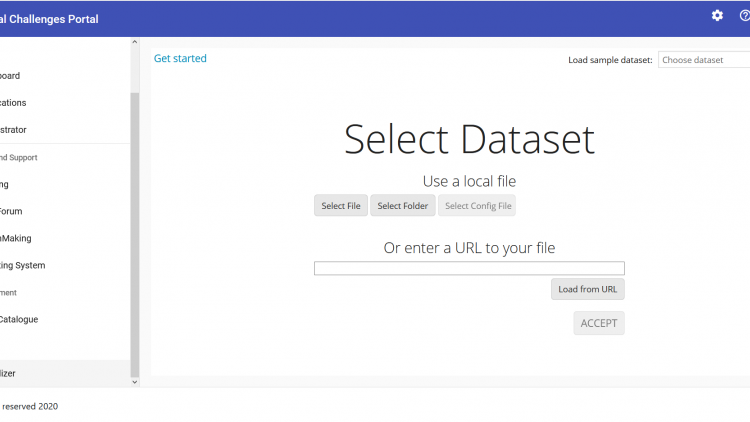Click the 'reserved 2020' footer text
Viewport: 750px width, 422px height.
pos(30,407)
